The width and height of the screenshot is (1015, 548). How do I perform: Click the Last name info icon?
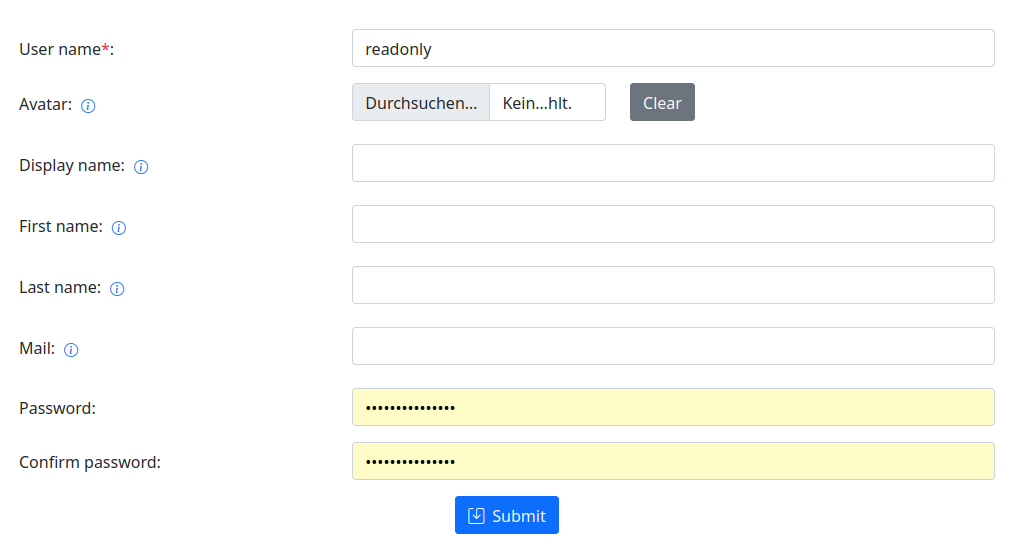[x=117, y=289]
